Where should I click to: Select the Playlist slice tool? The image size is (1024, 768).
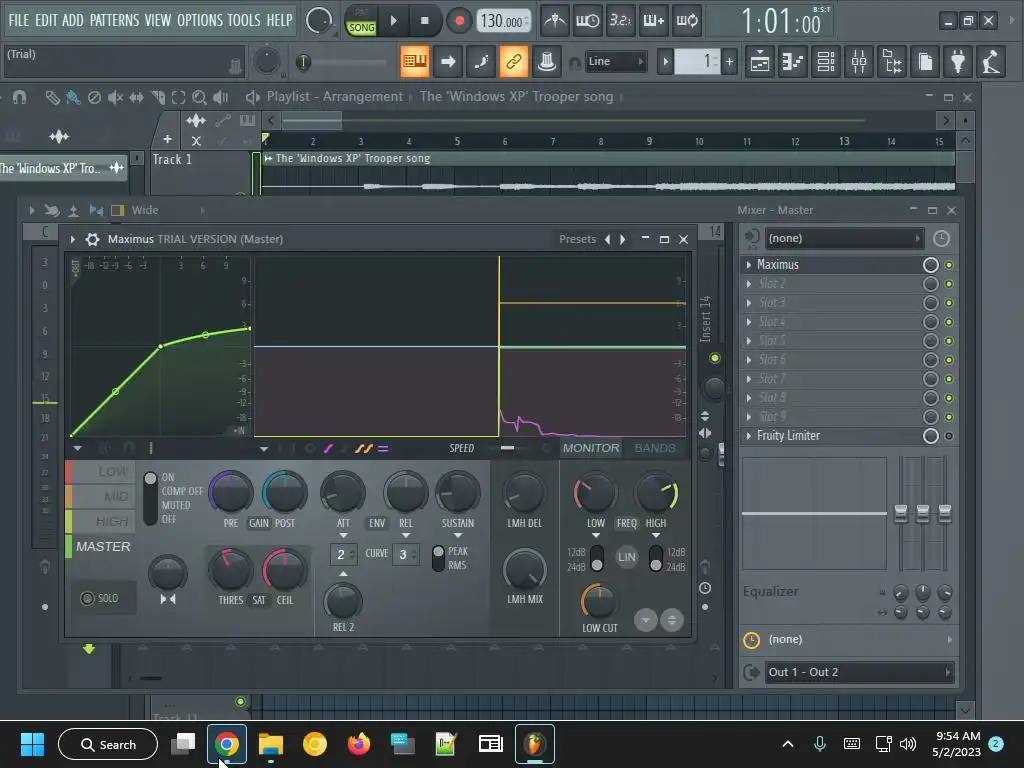click(157, 98)
